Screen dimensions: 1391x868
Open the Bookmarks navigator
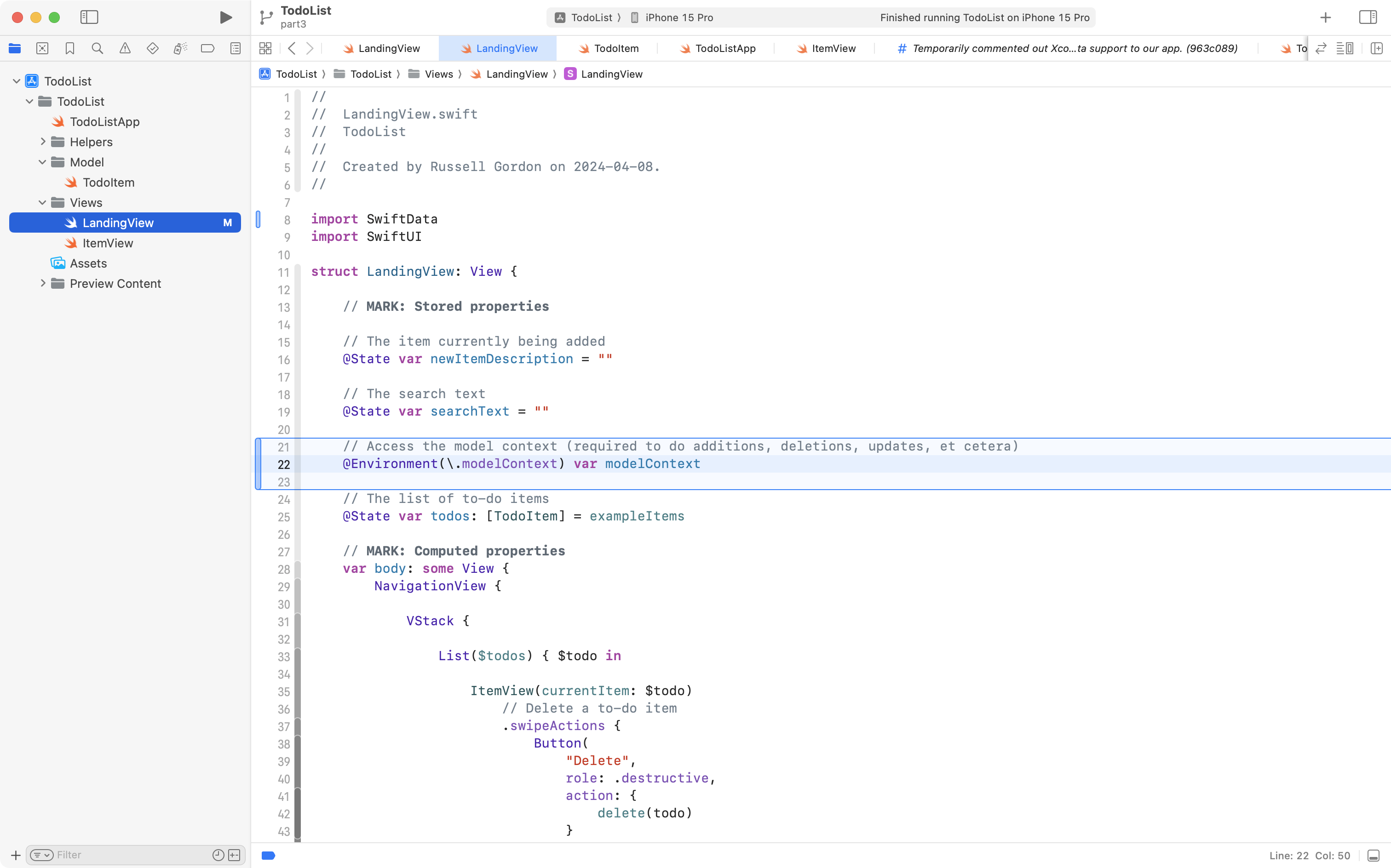[x=70, y=48]
